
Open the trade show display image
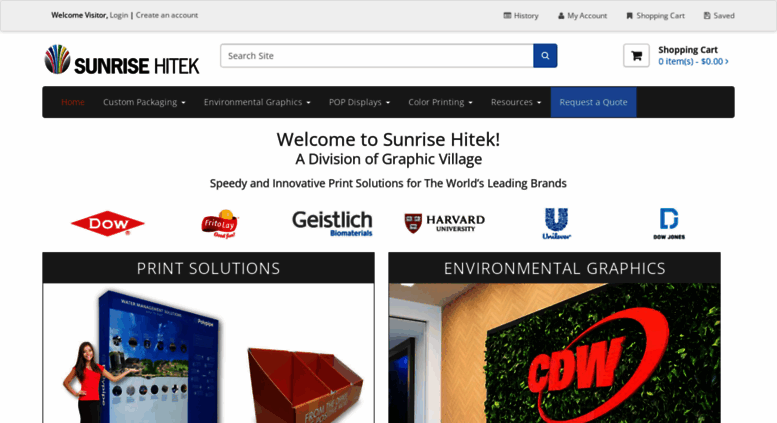(143, 356)
